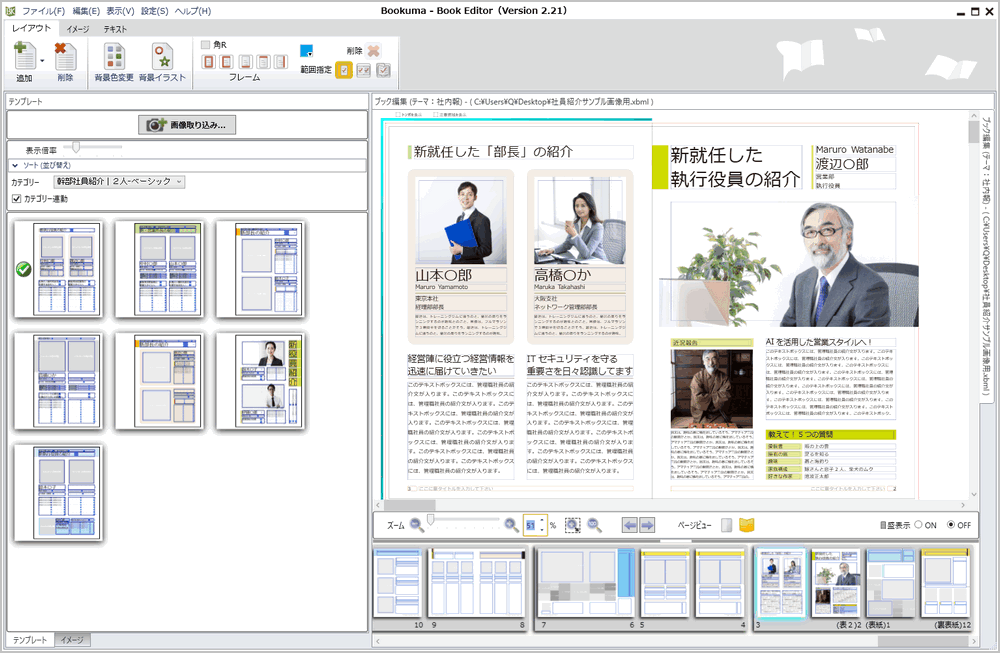
Task: Click the 追加 add page icon
Action: (x=24, y=56)
